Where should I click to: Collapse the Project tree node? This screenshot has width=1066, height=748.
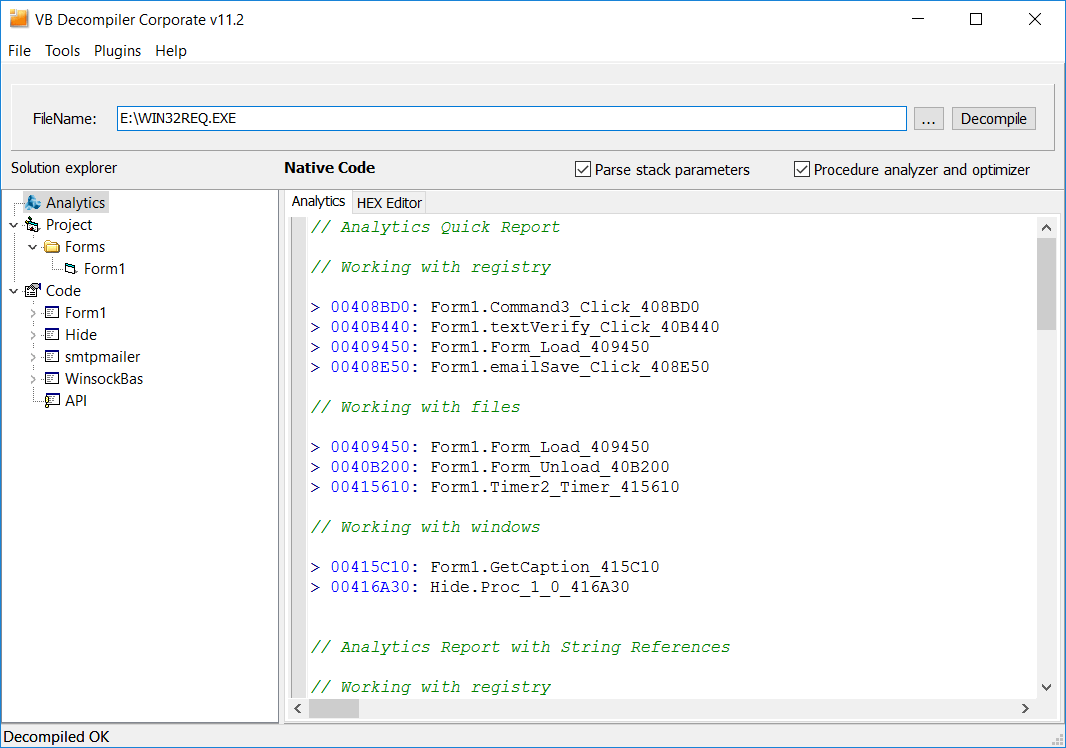pyautogui.click(x=14, y=224)
